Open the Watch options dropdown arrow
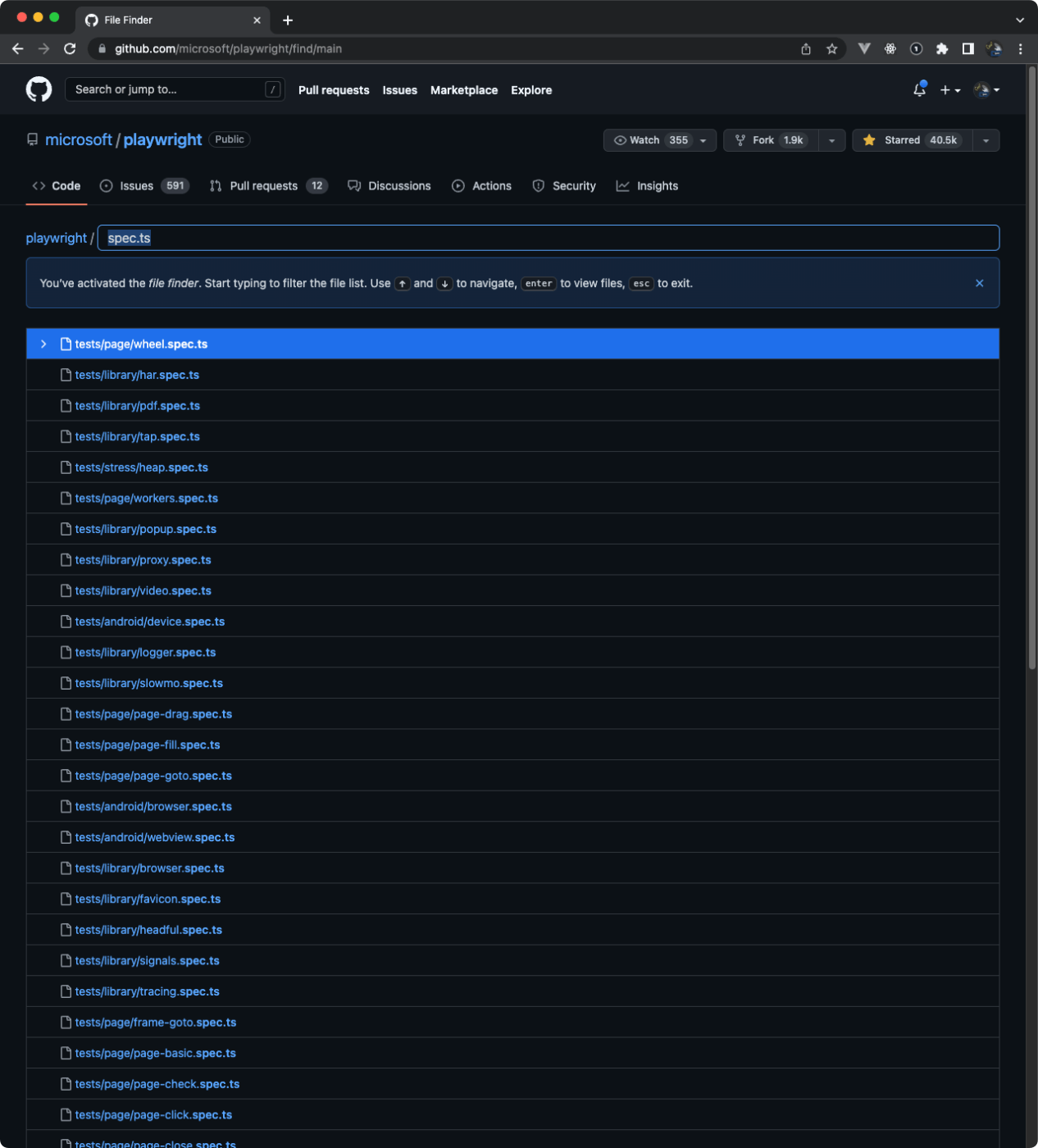 click(x=703, y=140)
